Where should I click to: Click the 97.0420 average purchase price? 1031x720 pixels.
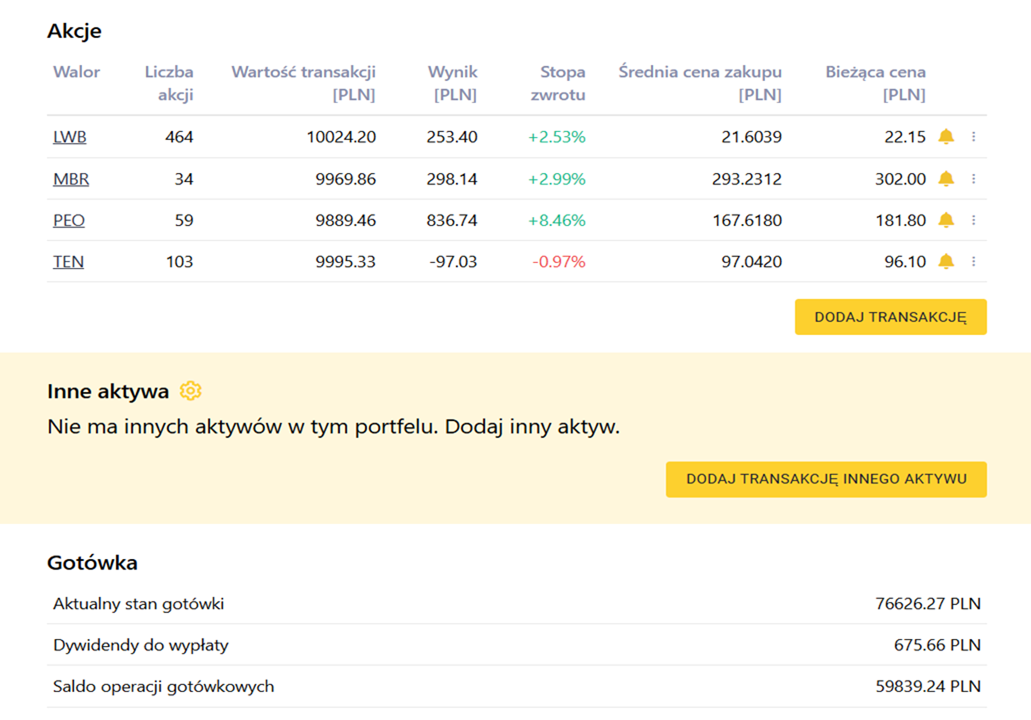[x=752, y=262]
